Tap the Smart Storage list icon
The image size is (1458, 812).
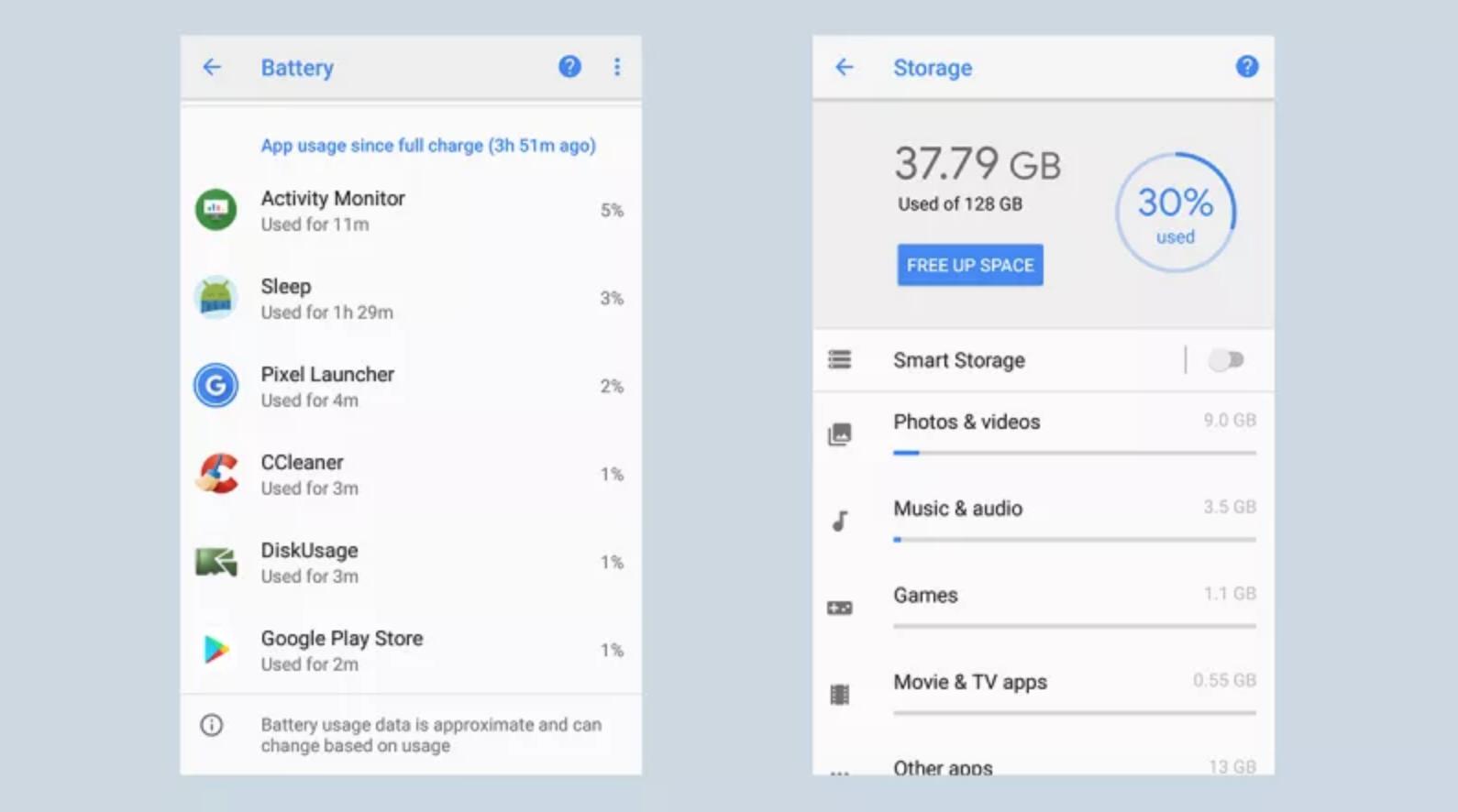(840, 359)
